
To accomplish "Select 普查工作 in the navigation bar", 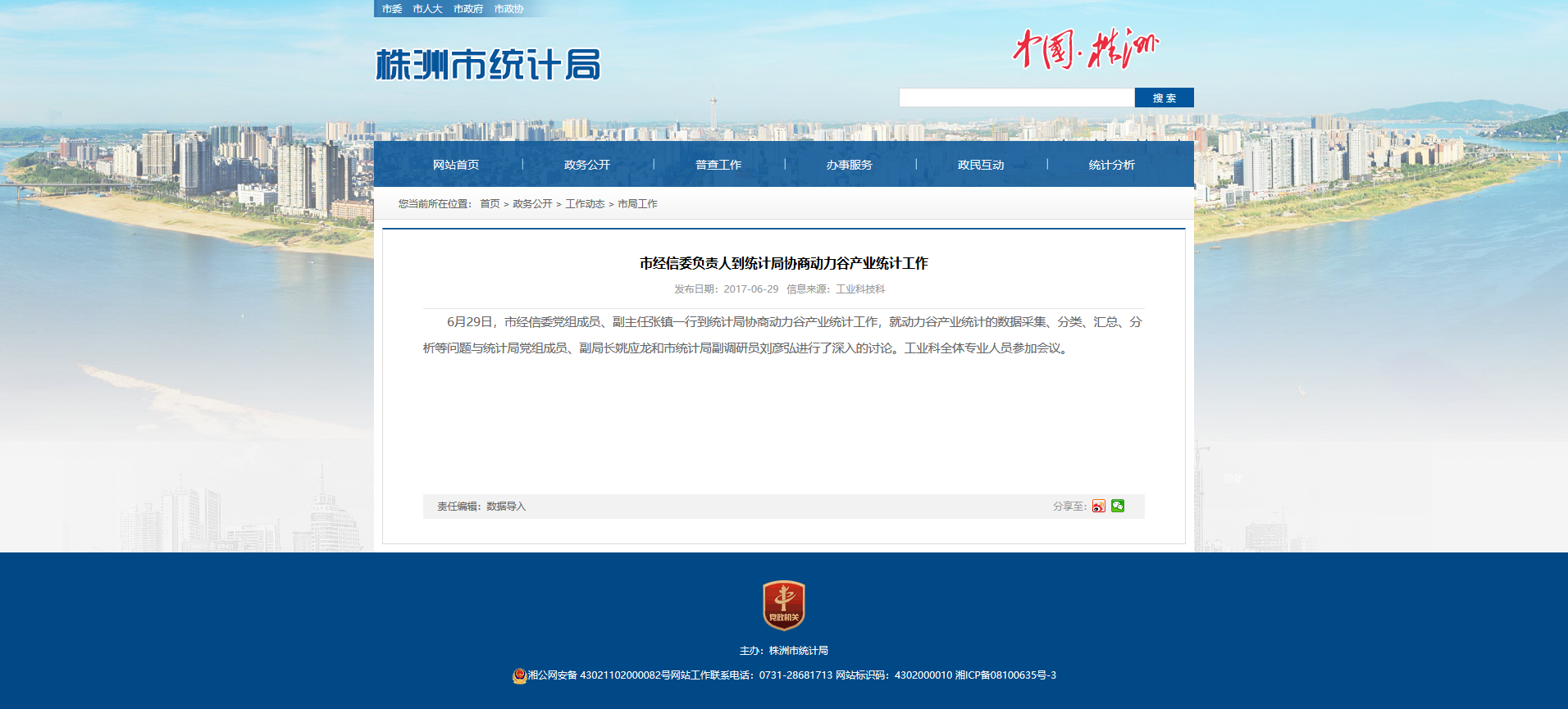I will (718, 165).
